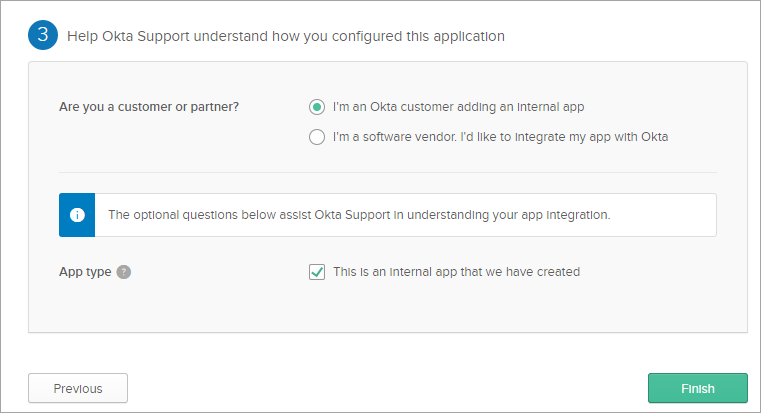Uncheck the internal app we created checkbox
Viewport: 761px width, 413px height.
pyautogui.click(x=317, y=272)
